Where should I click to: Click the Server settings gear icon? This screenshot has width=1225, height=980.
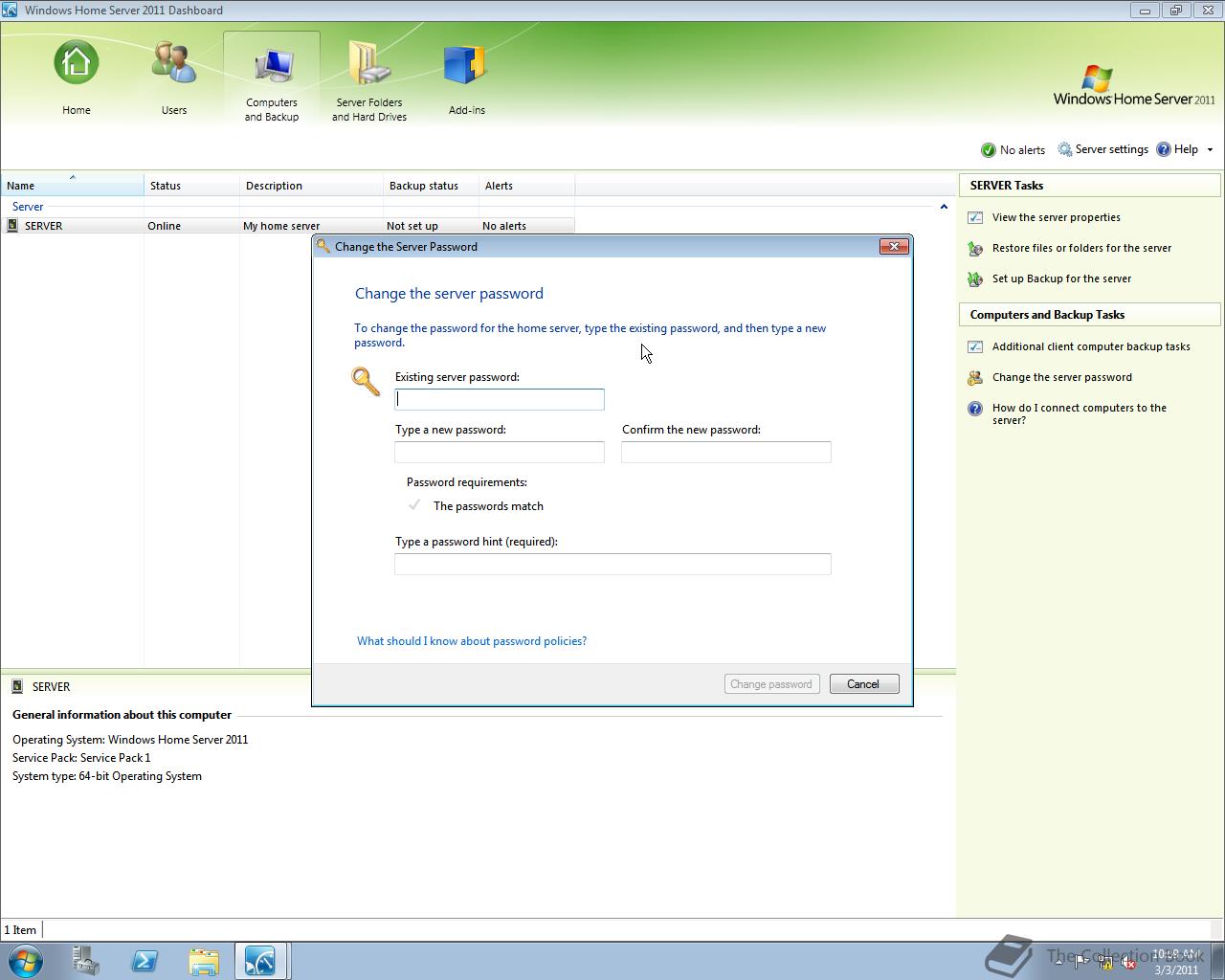[1064, 149]
